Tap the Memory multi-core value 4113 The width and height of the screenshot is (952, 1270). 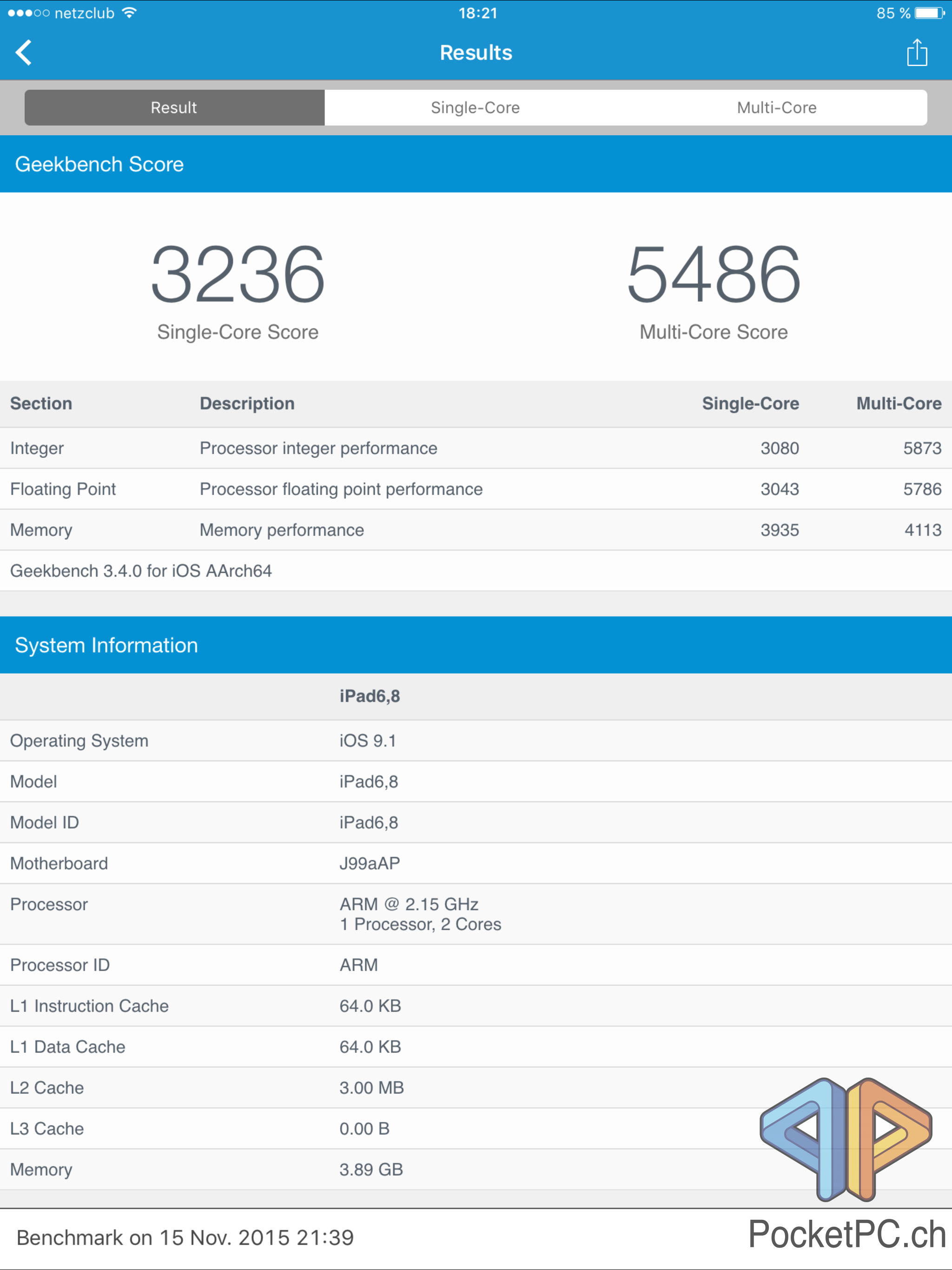click(923, 530)
